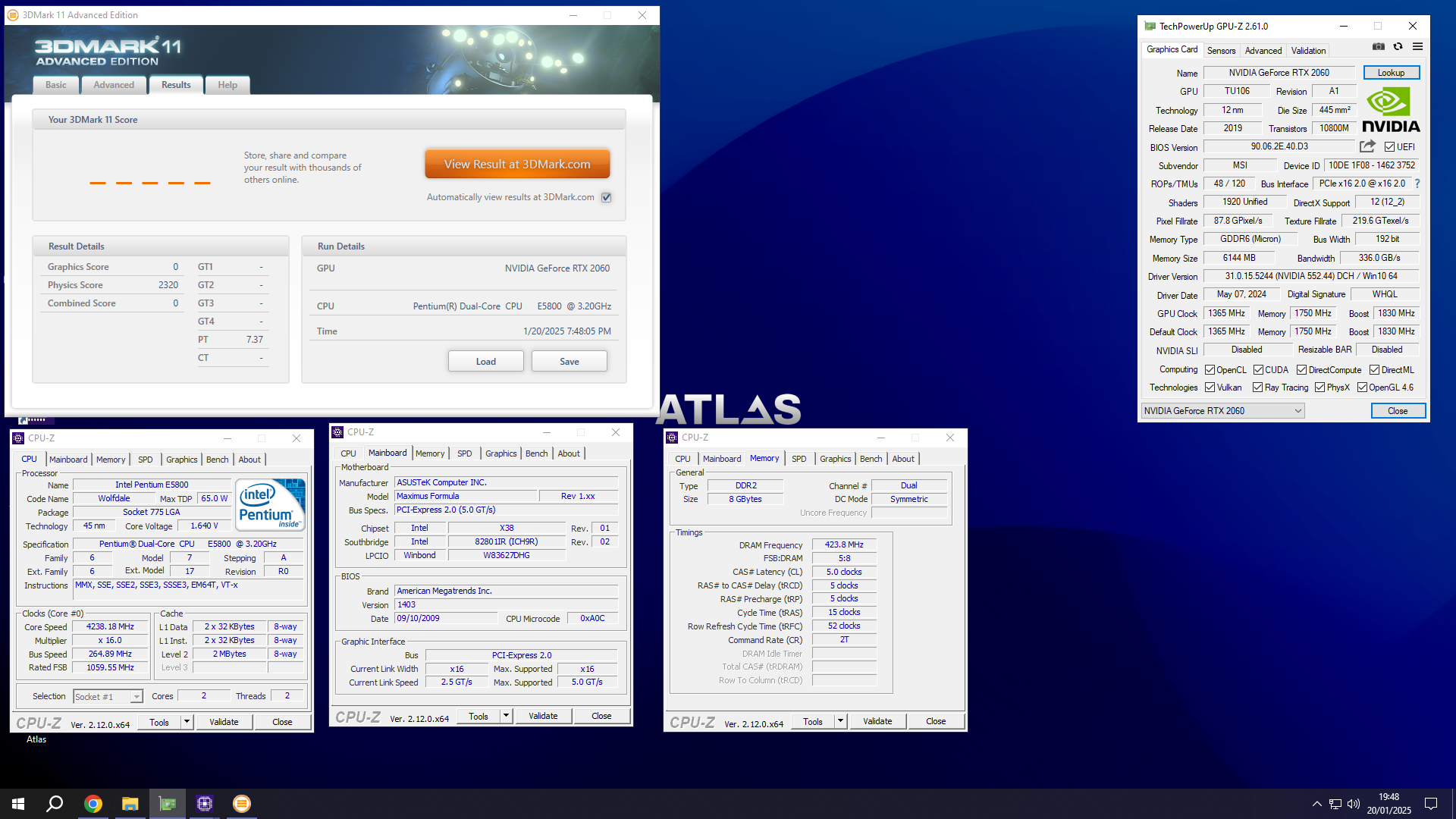Switch to 3DMark Basic tab
Screen dimensions: 1456x819
pos(56,85)
